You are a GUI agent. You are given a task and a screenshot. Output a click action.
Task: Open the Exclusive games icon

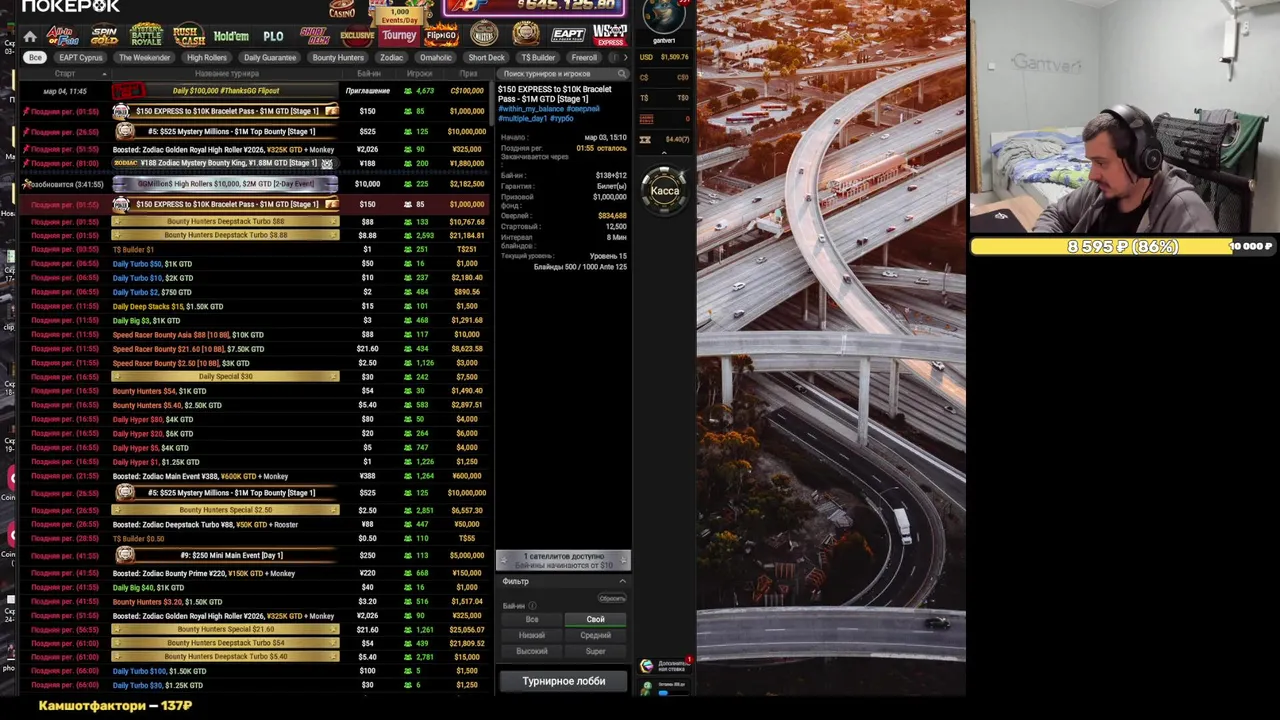(x=356, y=35)
